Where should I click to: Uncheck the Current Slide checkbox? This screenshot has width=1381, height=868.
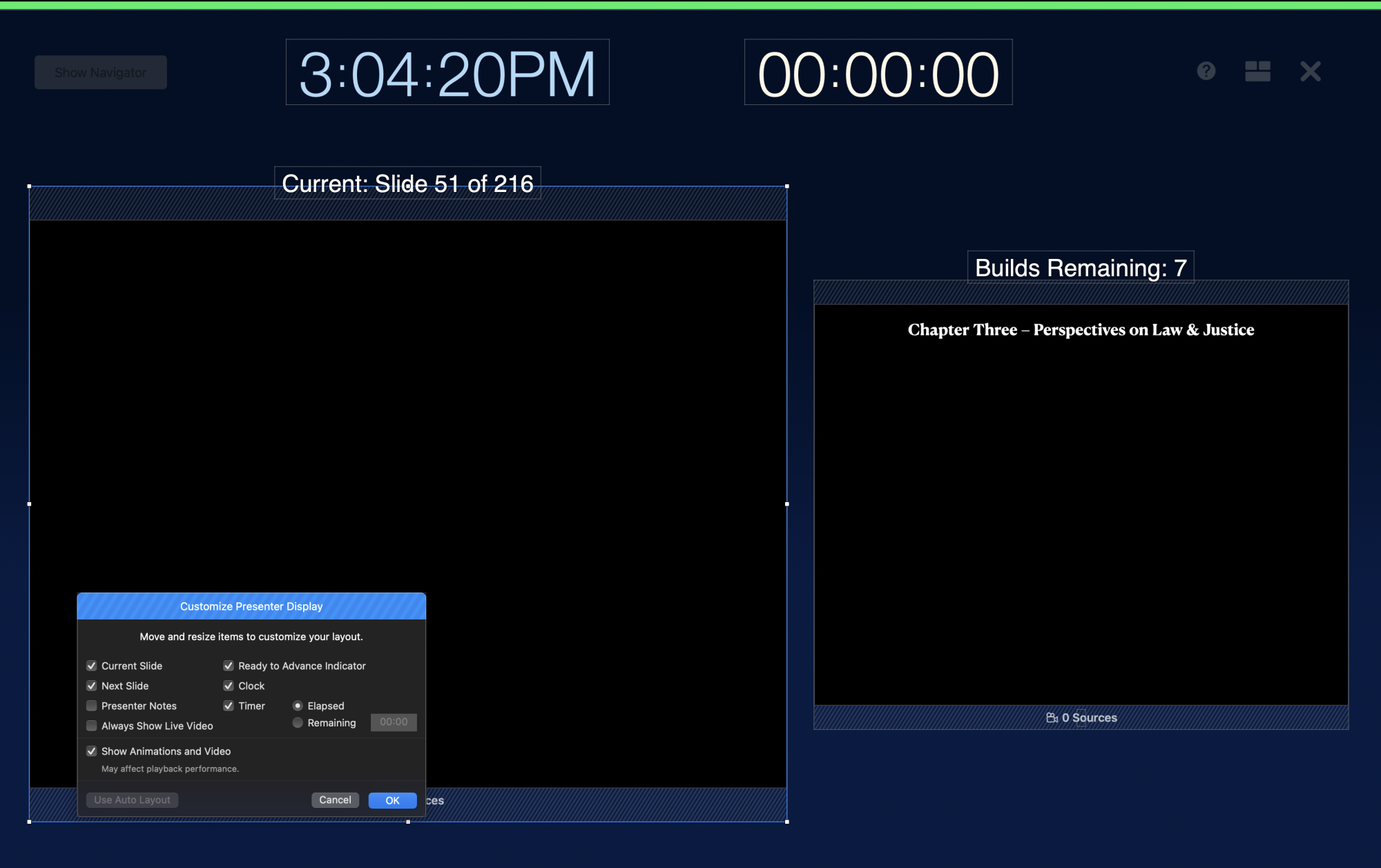click(92, 666)
